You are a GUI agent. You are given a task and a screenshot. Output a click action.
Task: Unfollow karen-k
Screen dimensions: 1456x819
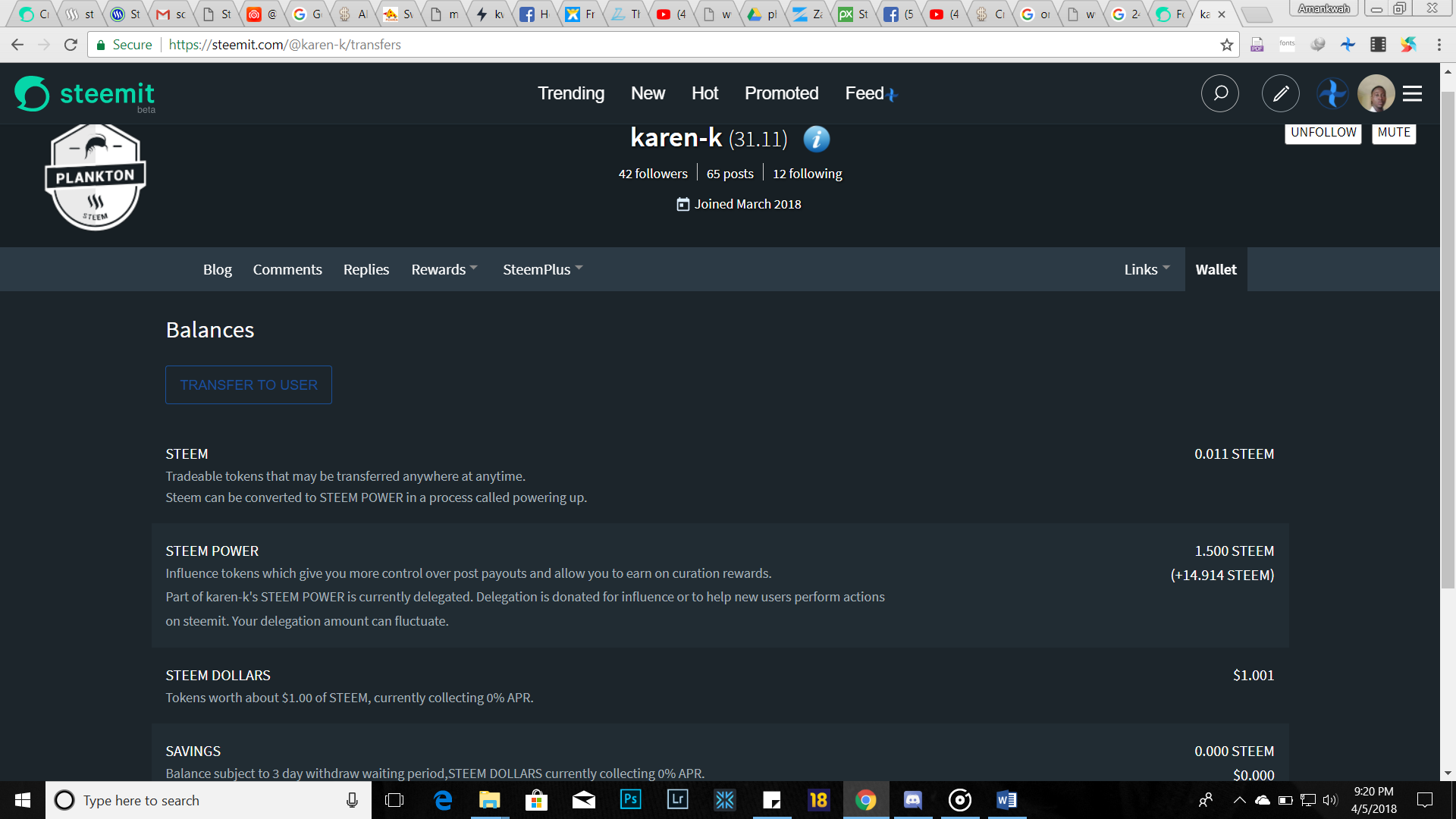coord(1323,132)
